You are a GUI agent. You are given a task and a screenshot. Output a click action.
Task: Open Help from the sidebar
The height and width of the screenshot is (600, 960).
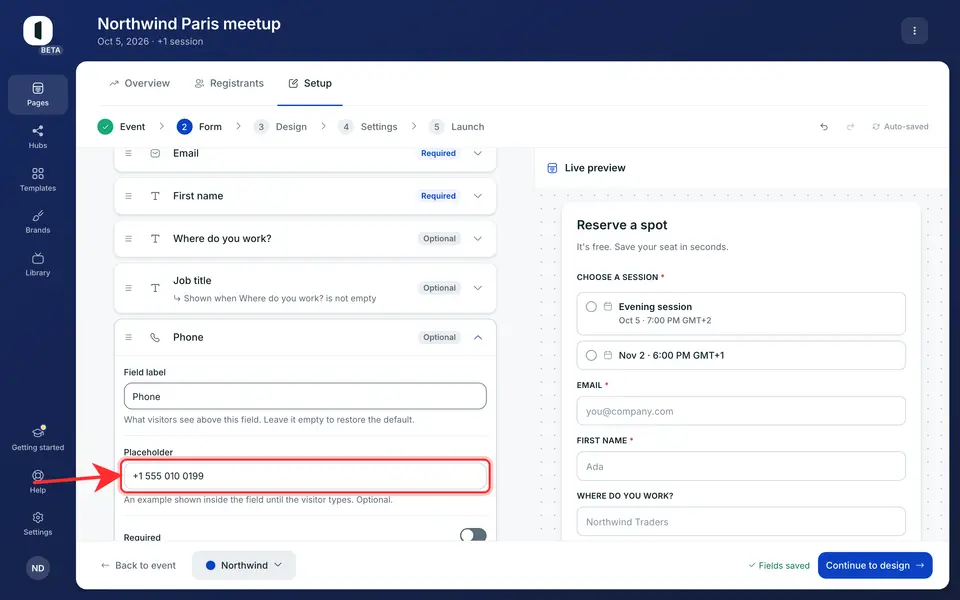coord(38,482)
